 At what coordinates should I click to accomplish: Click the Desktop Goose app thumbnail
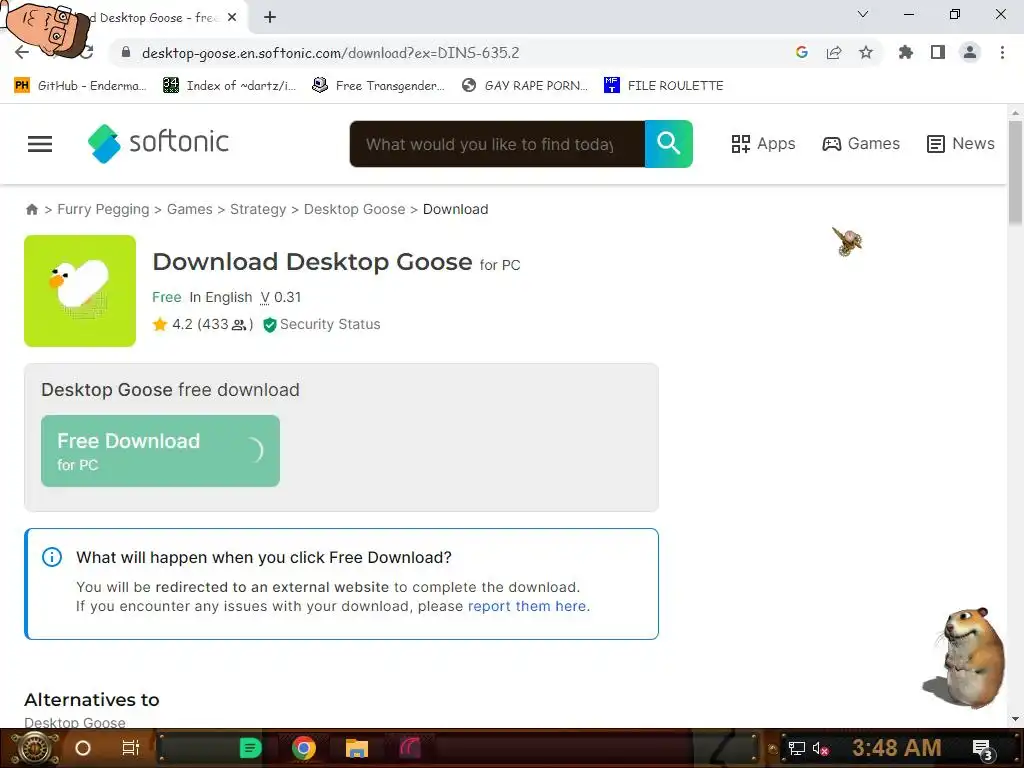[80, 291]
